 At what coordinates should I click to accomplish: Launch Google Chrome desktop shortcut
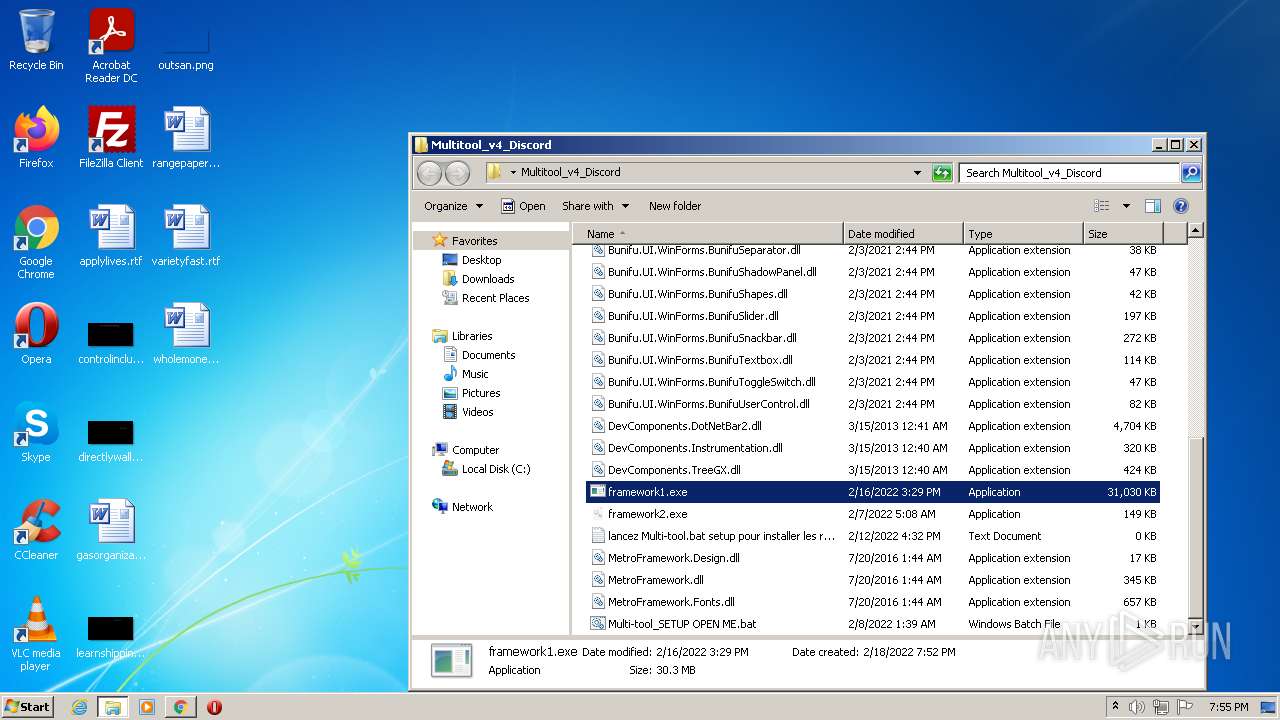point(36,242)
